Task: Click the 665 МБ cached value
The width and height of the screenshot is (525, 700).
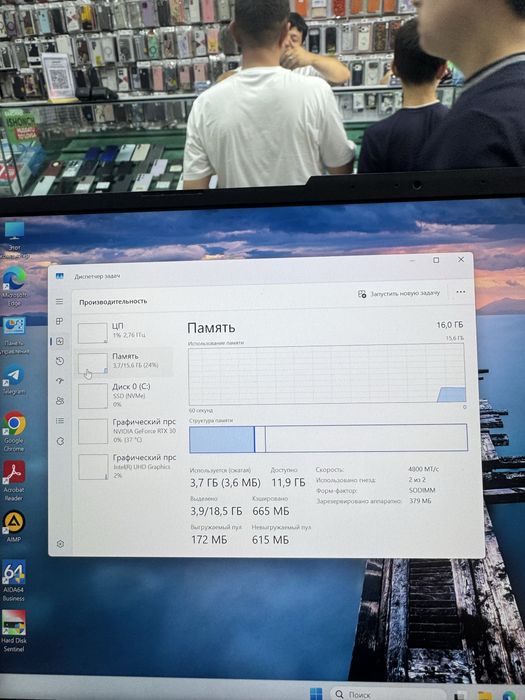Action: (271, 511)
